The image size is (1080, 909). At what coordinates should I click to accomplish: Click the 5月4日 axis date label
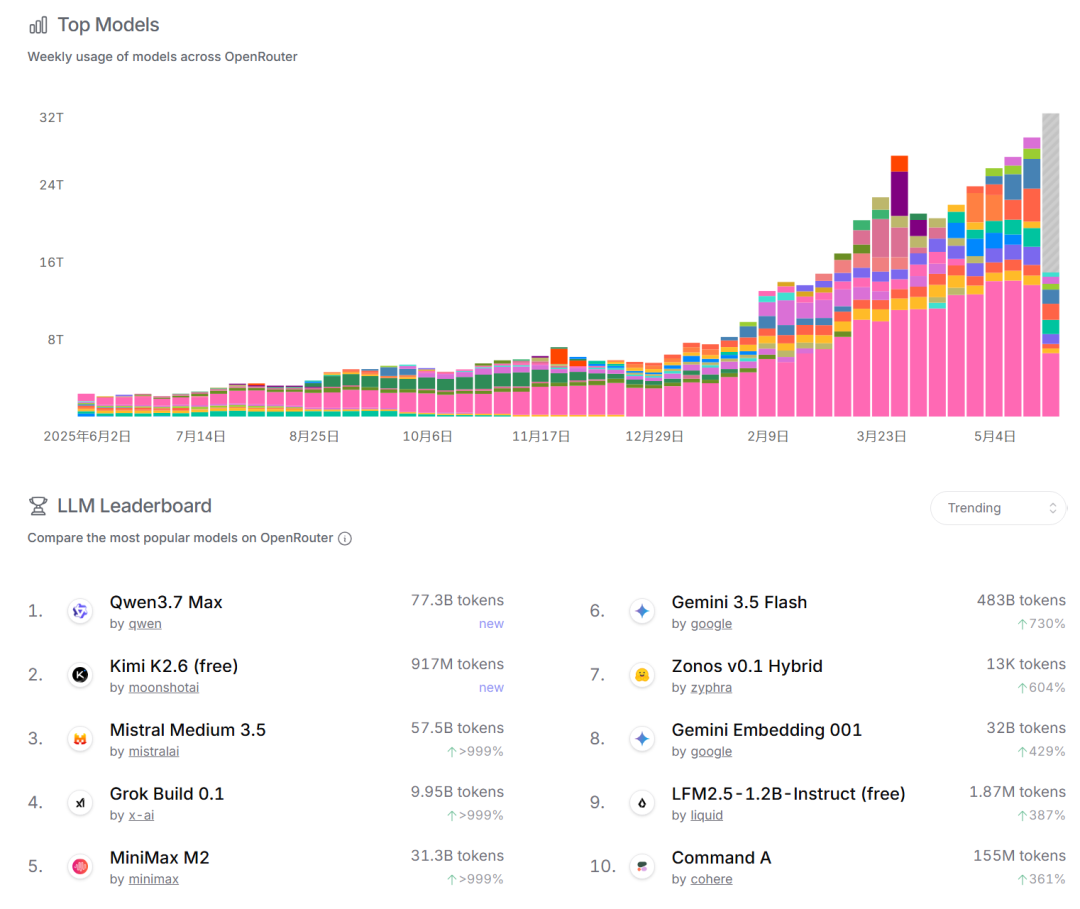995,437
